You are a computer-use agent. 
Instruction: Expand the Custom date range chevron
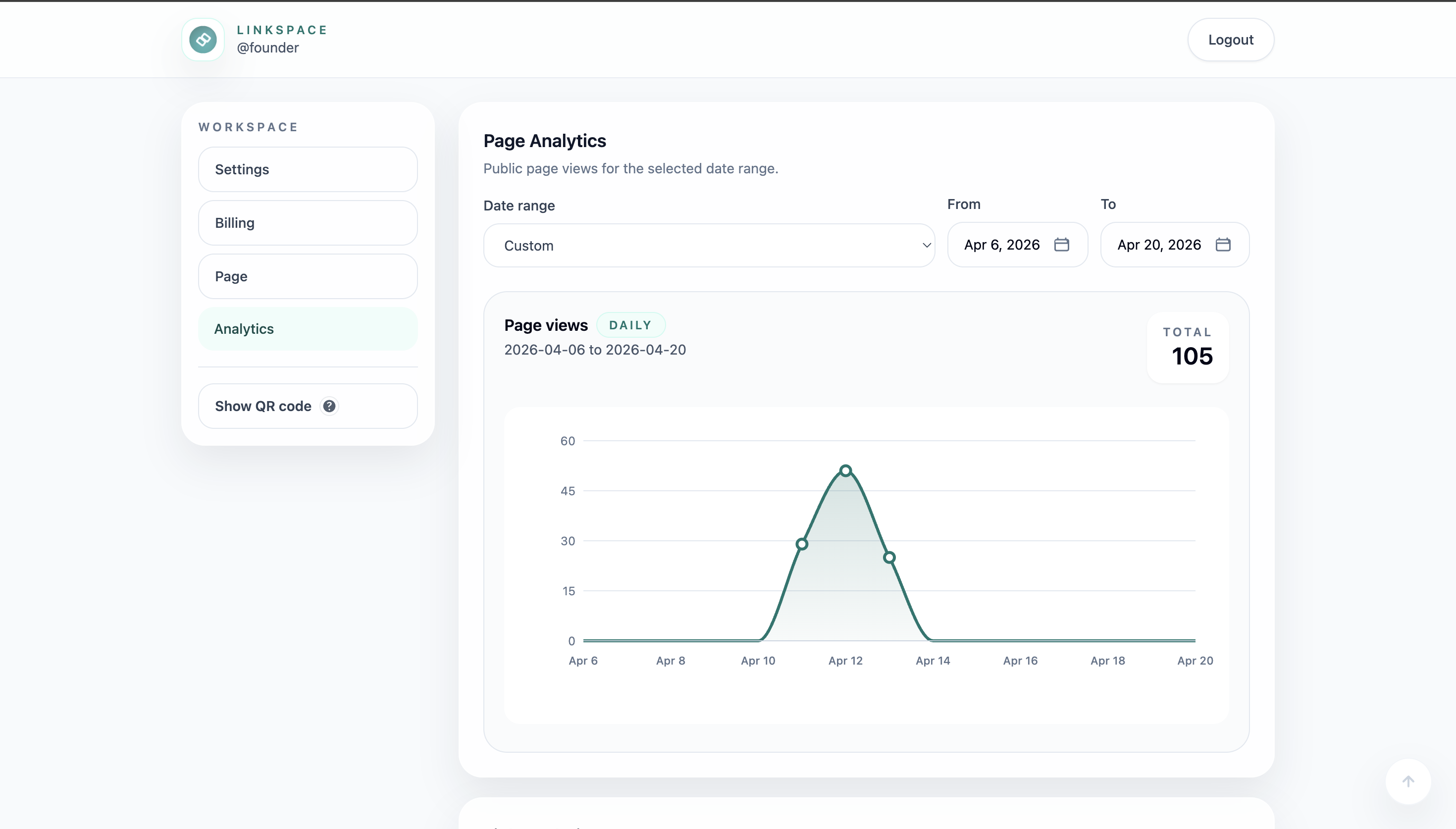[926, 246]
